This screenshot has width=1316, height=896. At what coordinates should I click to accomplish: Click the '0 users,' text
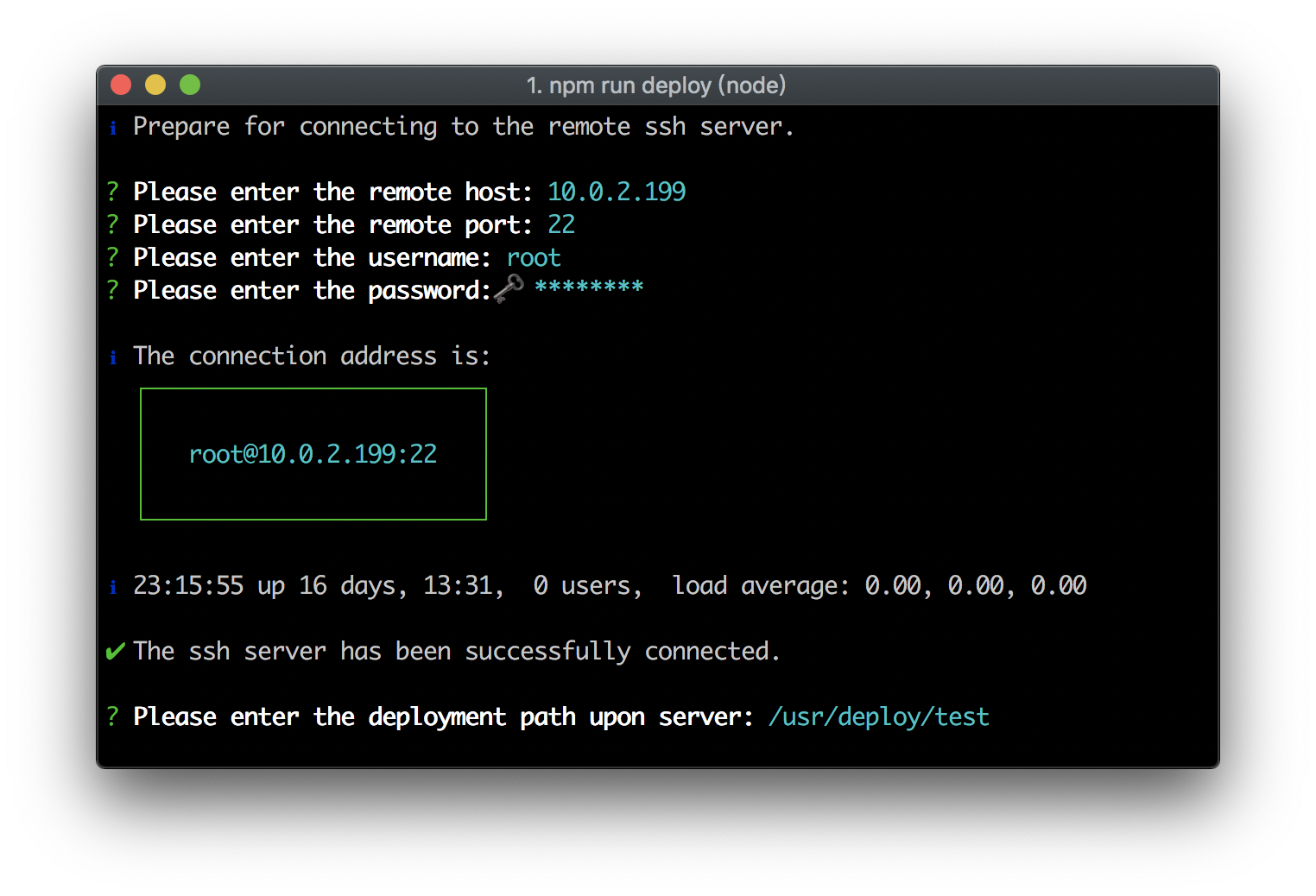click(x=588, y=586)
